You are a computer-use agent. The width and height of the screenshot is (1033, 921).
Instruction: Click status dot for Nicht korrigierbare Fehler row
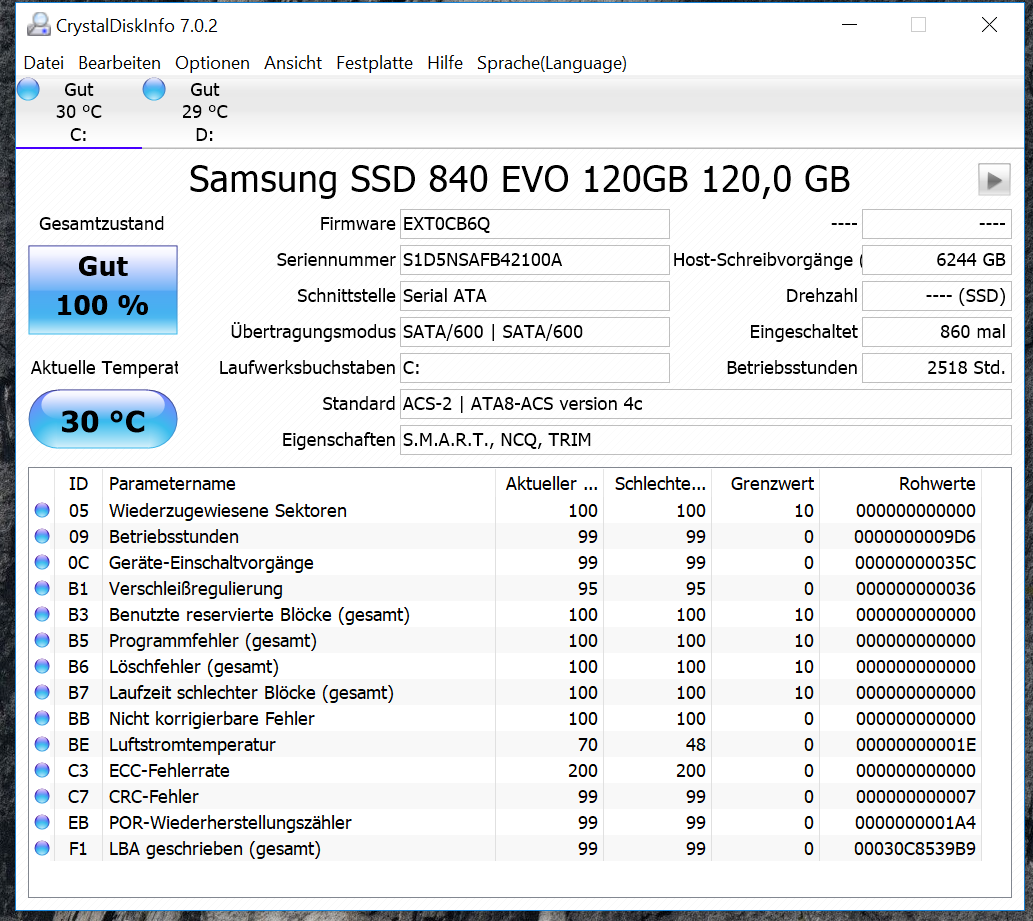(x=42, y=718)
